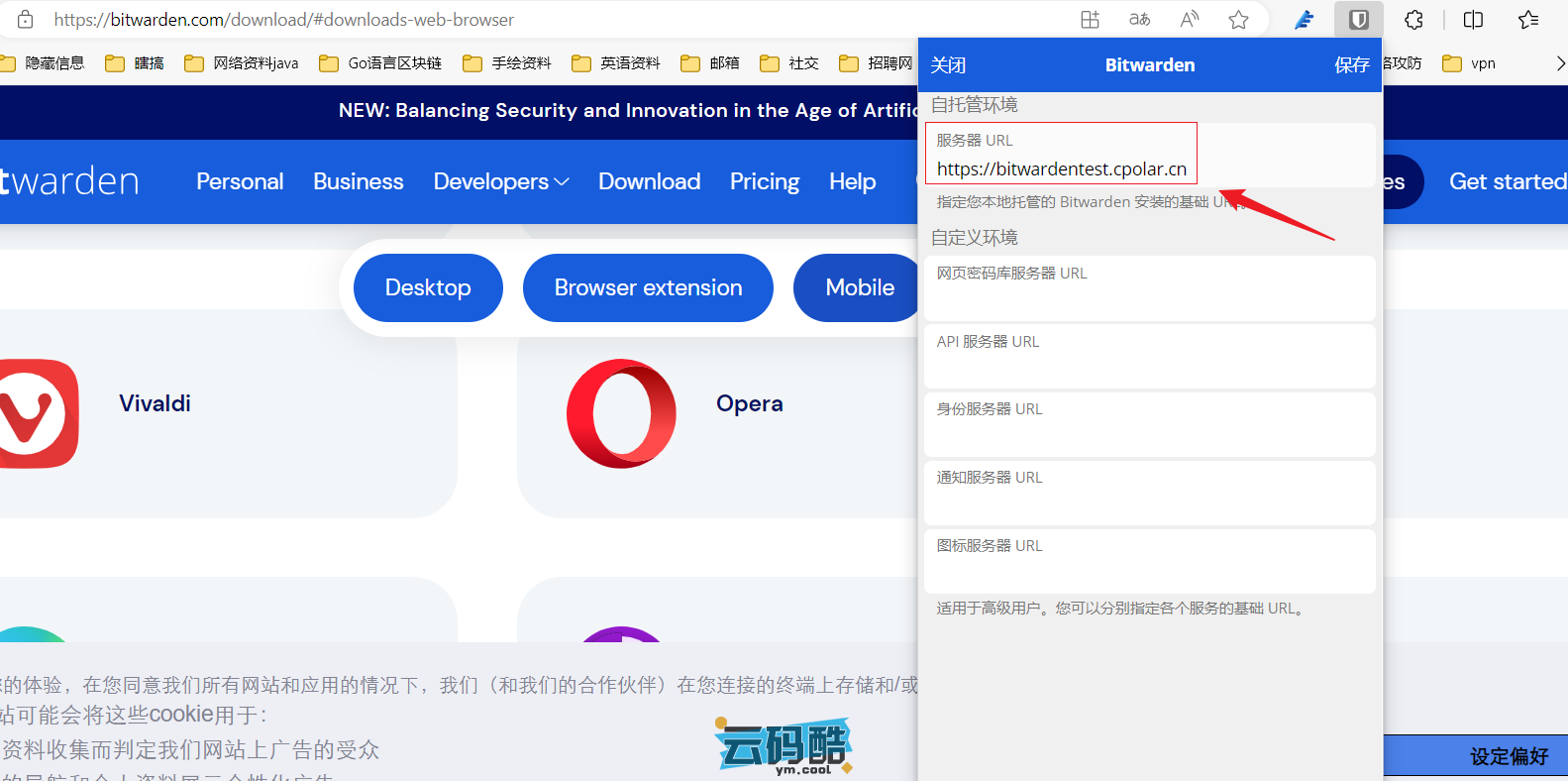Click 关闭 to close the settings panel

(948, 65)
